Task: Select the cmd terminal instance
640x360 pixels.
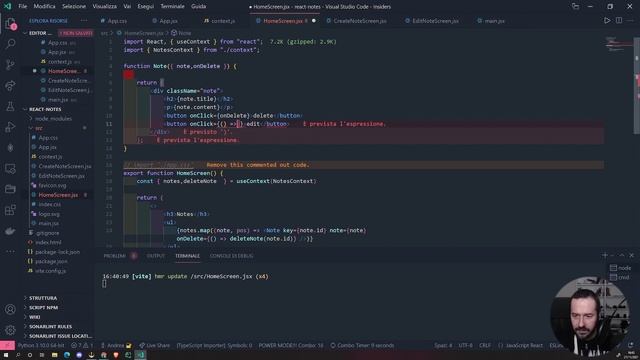Action: (620, 277)
